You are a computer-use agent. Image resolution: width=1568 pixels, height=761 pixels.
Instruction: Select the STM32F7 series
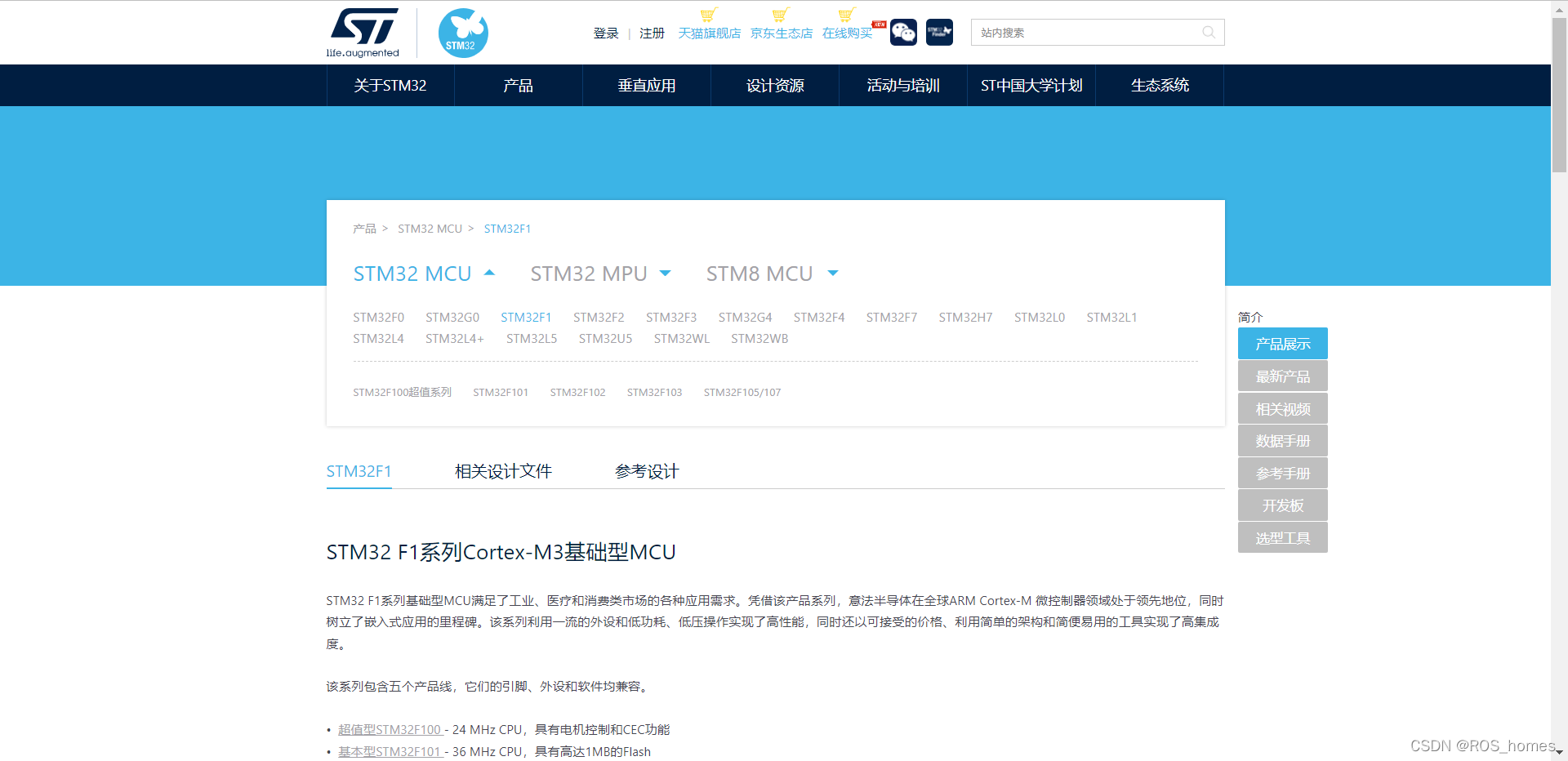892,318
